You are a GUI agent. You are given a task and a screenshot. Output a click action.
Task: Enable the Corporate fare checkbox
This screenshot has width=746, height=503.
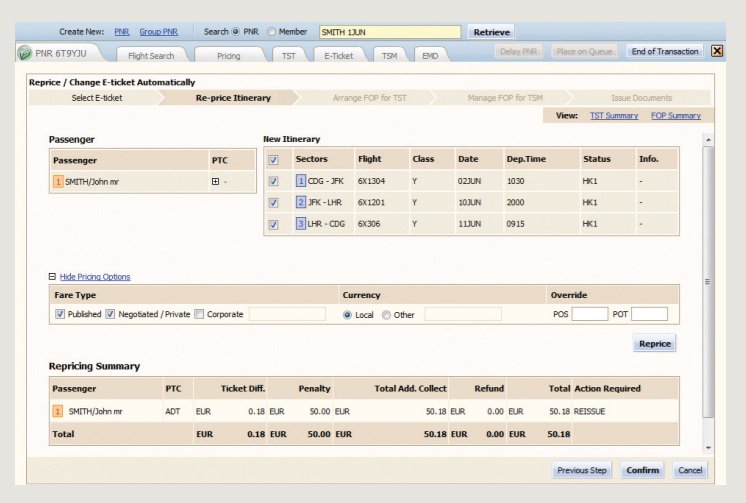tap(199, 314)
